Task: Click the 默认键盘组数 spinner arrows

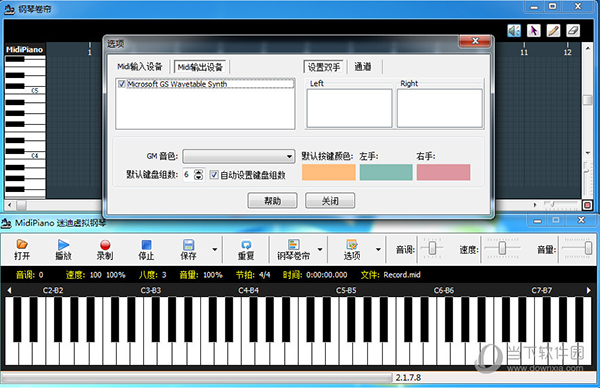Action: 198,175
